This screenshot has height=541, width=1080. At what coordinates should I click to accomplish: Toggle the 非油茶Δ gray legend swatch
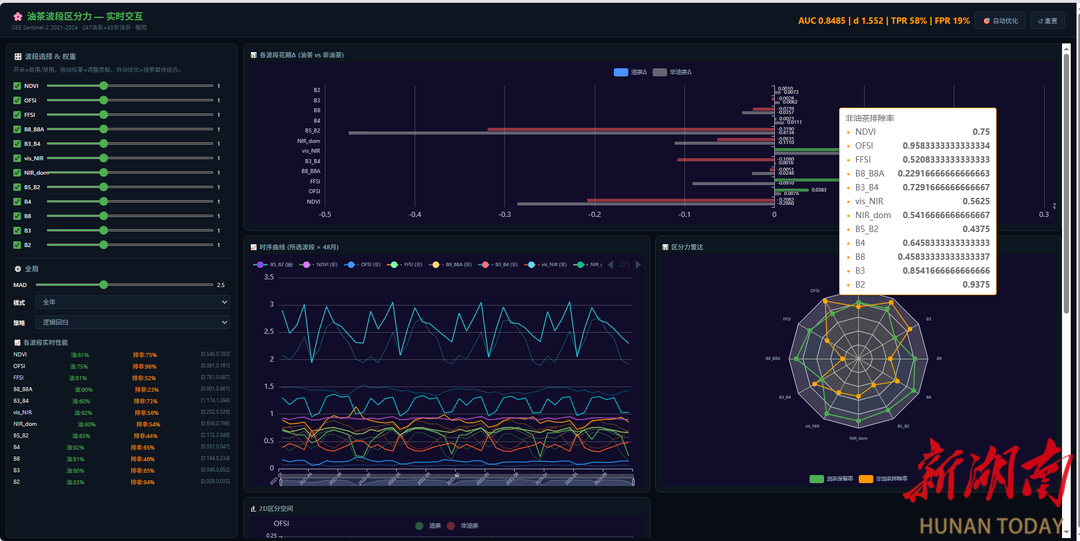point(660,72)
